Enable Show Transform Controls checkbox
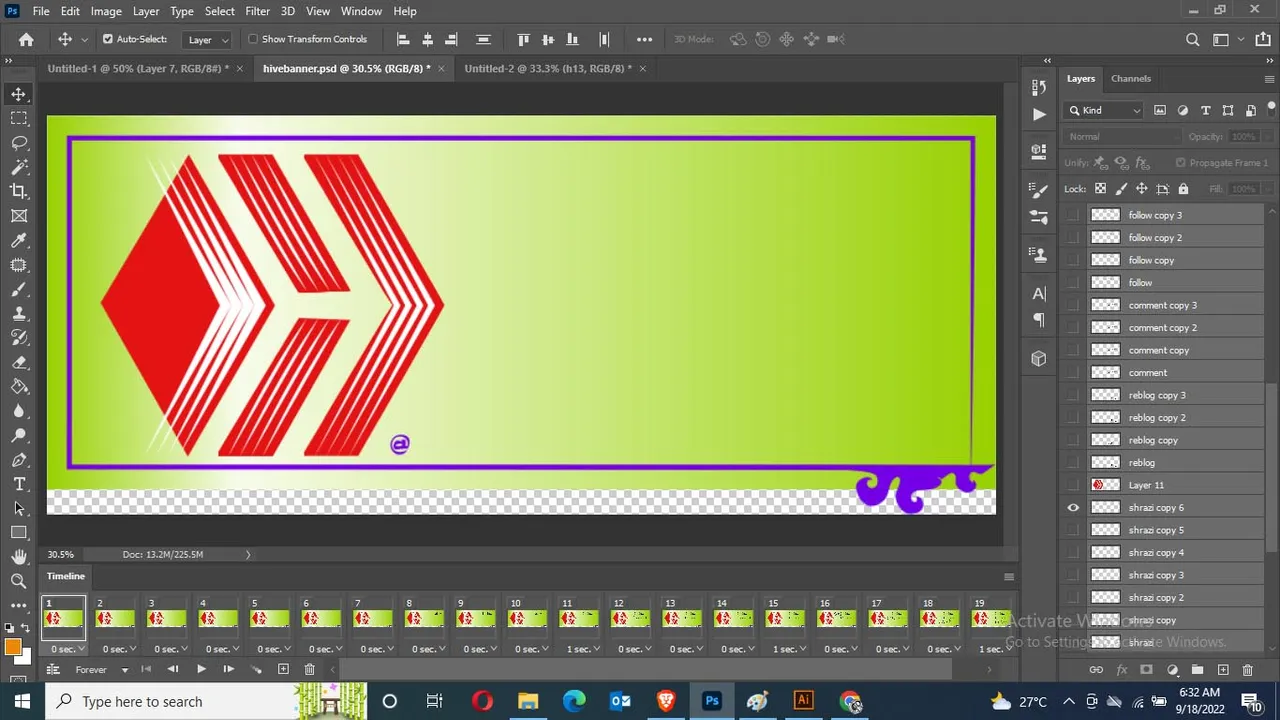1280x720 pixels. tap(253, 39)
